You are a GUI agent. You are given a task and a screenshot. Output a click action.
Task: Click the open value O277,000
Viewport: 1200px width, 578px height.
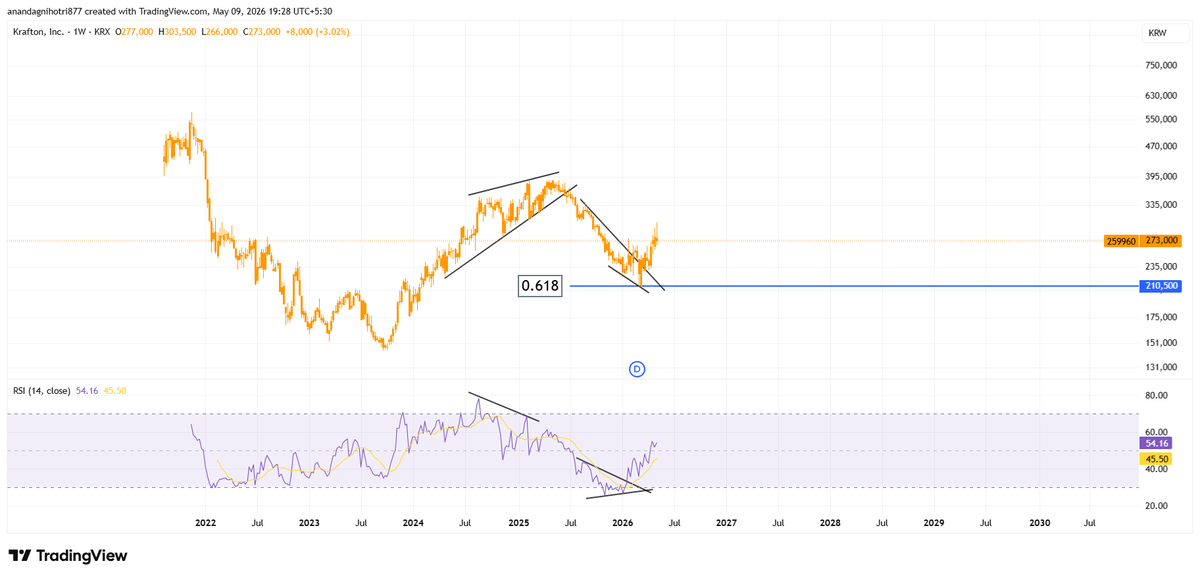(x=135, y=32)
